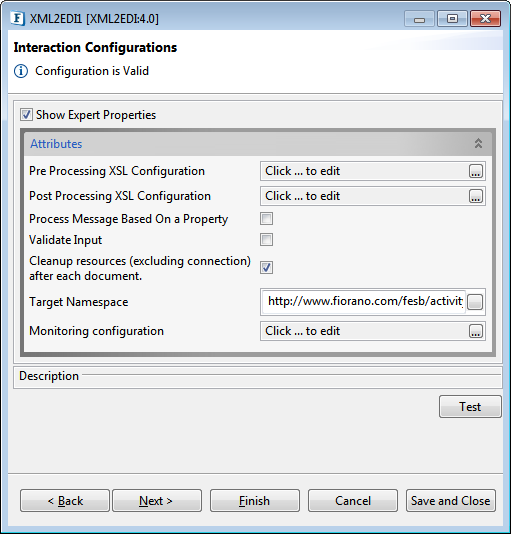Collapse the Attributes section with double chevron

[x=478, y=143]
